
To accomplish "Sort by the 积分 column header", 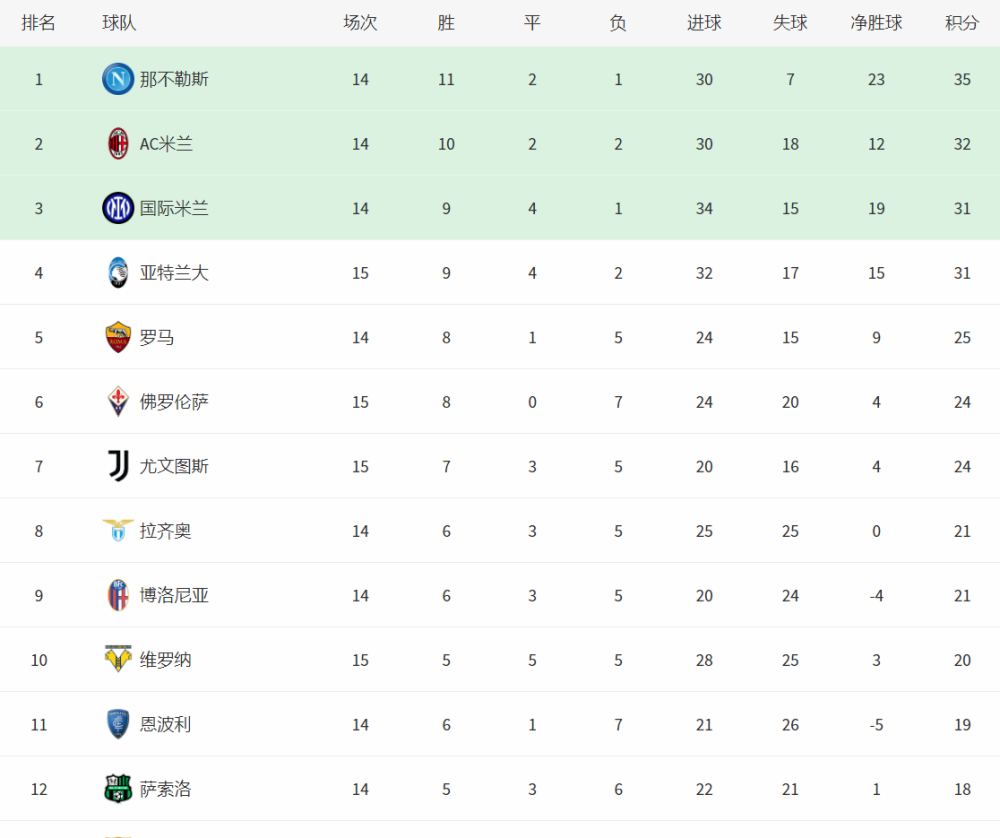I will pyautogui.click(x=962, y=23).
